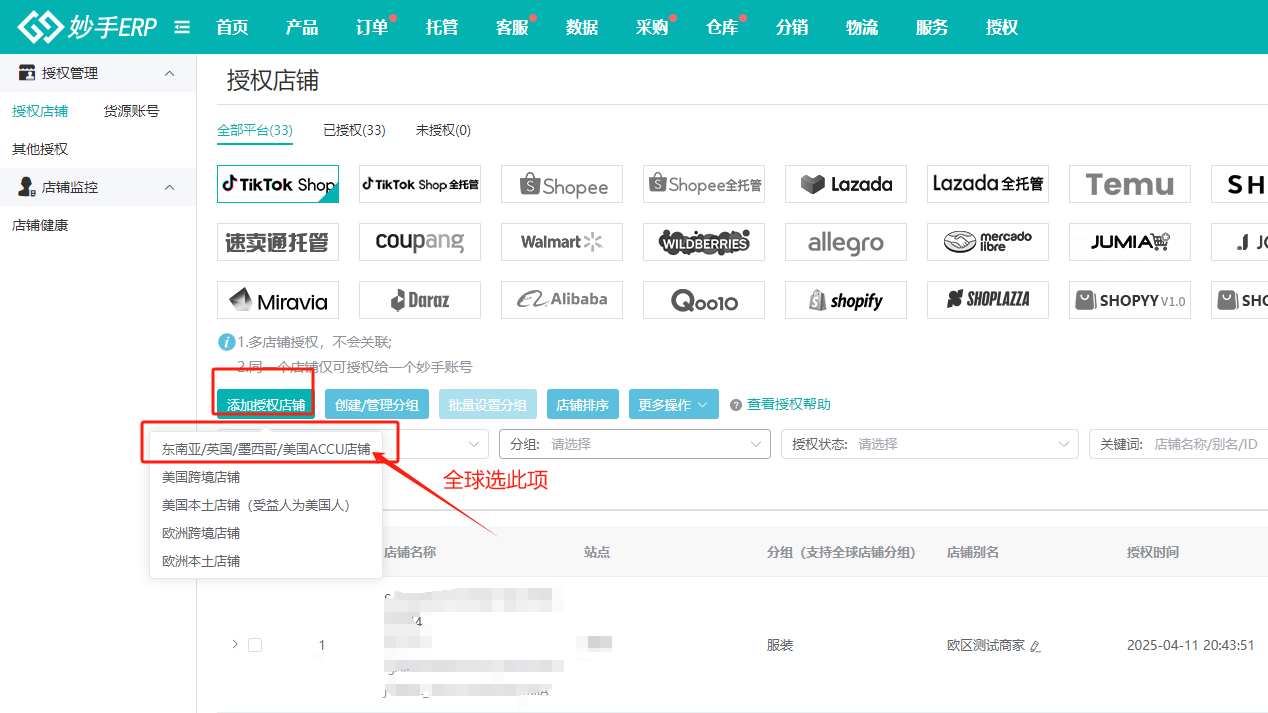1268x713 pixels.
Task: Select the TikTok Shop platform tile
Action: [278, 184]
